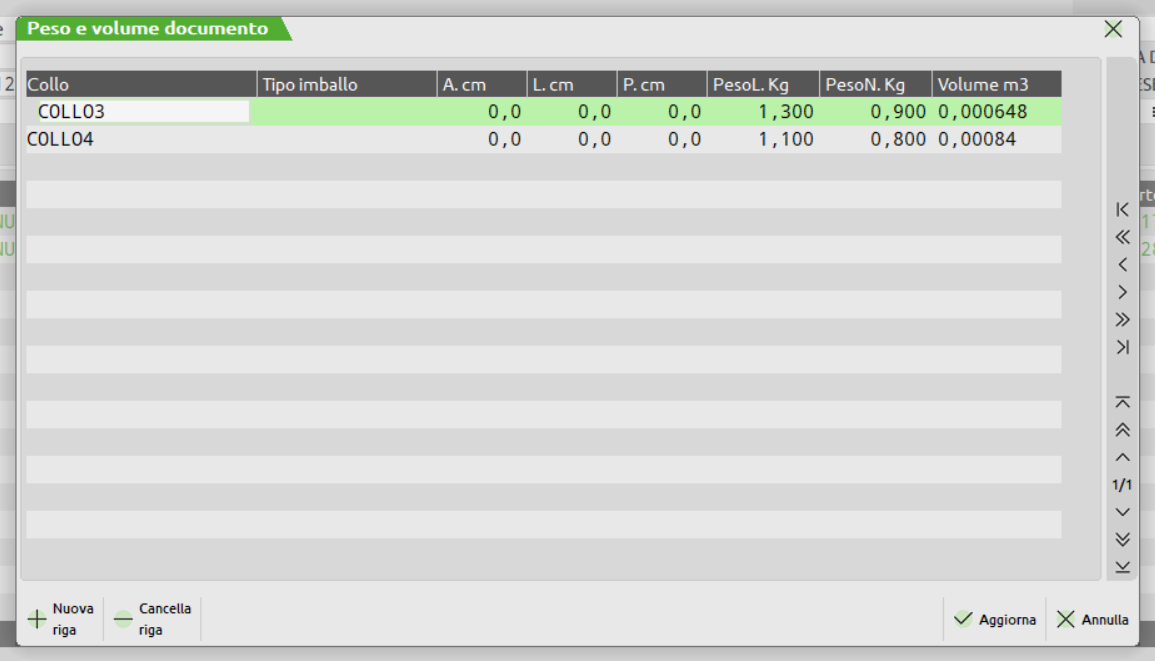Jump to last column arrow icon
The image size is (1155, 661).
tap(1122, 348)
